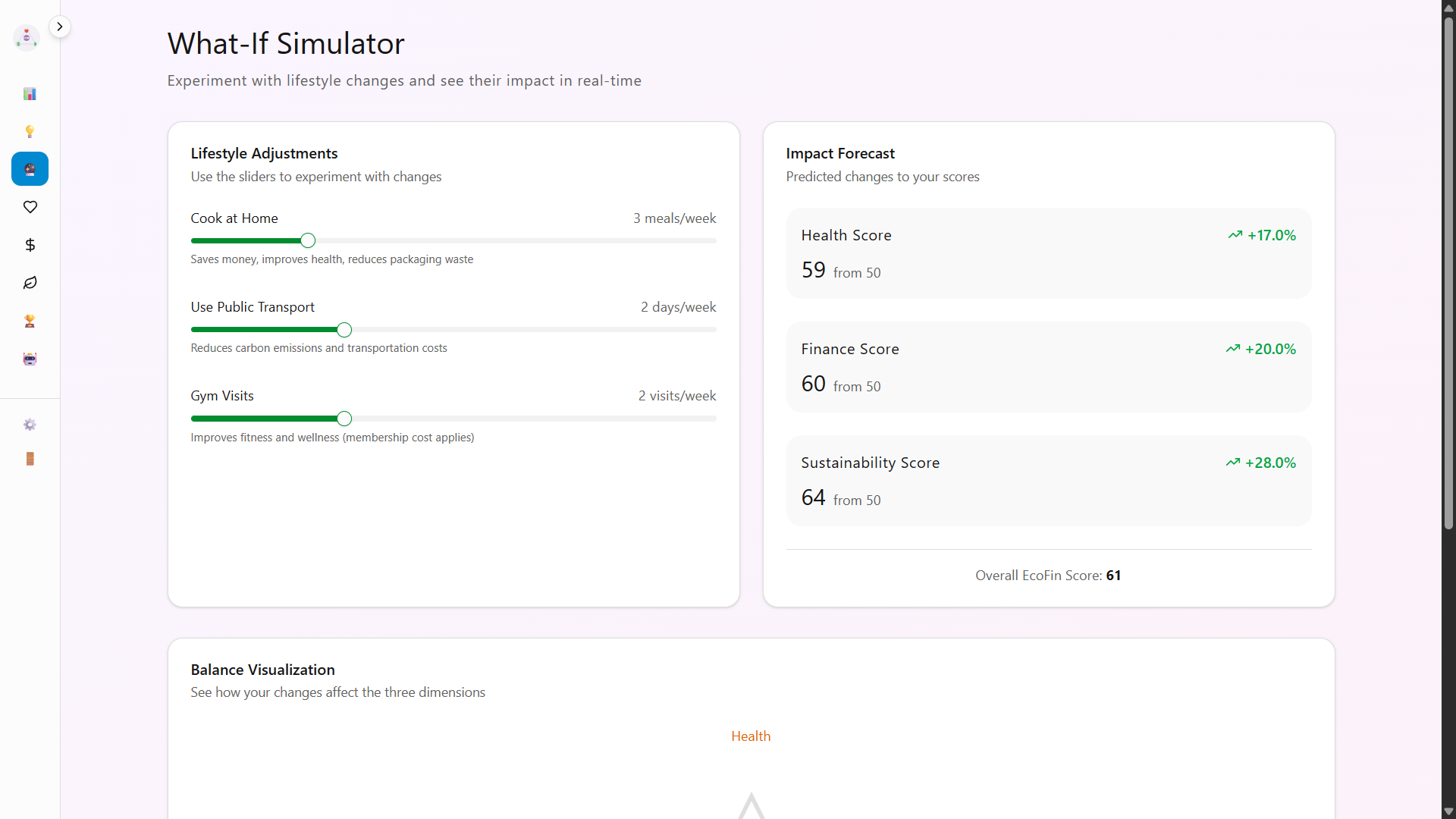Open the gear settings icon
Viewport: 1456px width, 819px height.
30,425
